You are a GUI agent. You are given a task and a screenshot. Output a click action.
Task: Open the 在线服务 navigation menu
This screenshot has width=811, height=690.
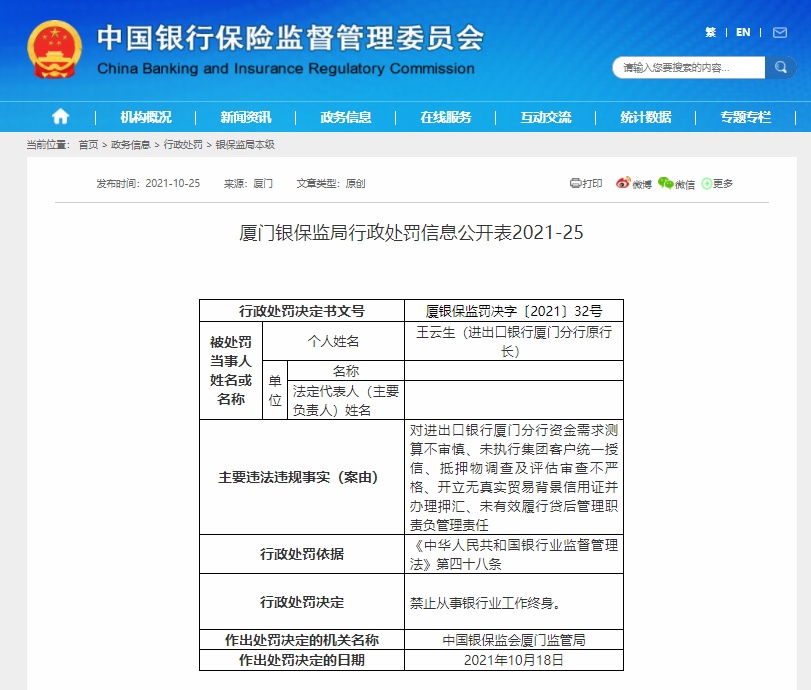tap(446, 116)
